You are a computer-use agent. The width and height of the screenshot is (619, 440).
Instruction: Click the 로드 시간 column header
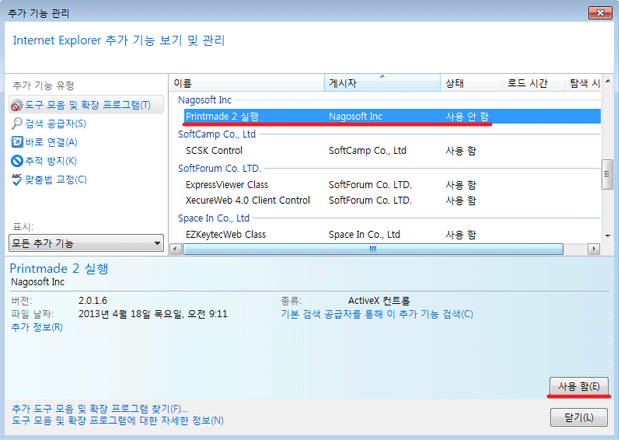point(530,83)
